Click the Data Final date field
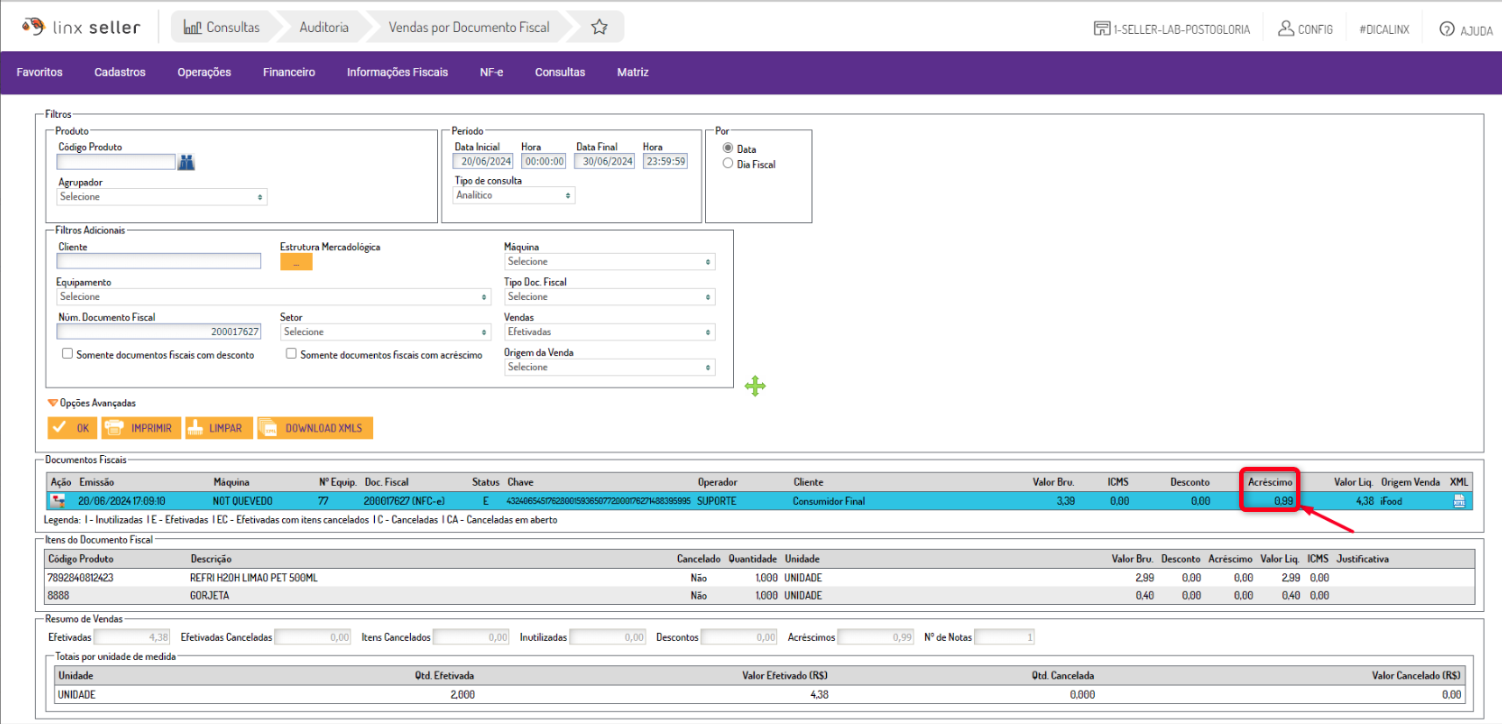Viewport: 1502px width, 724px height. coord(605,161)
